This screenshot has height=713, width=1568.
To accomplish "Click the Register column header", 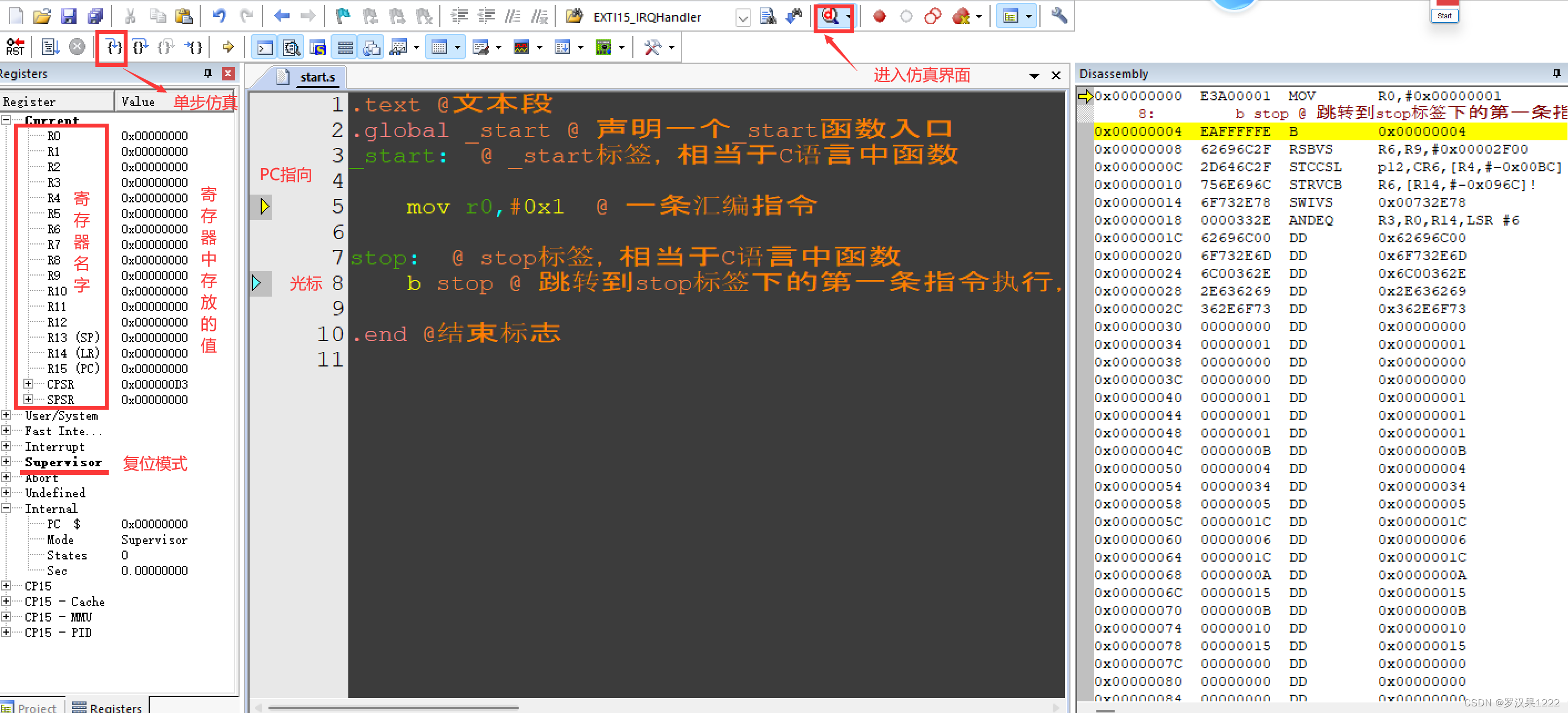I will [x=57, y=101].
